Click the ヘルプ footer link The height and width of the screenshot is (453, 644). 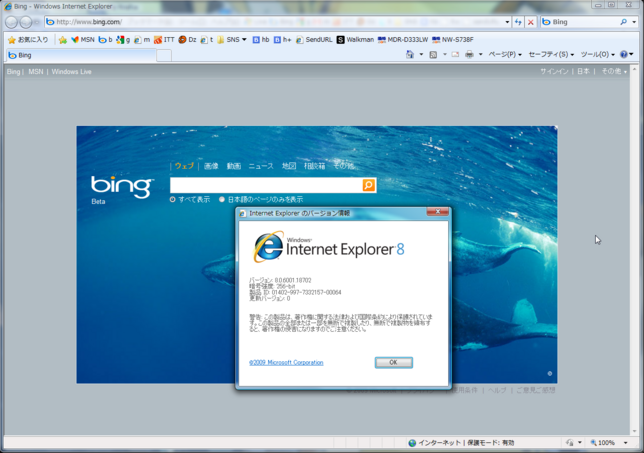pyautogui.click(x=497, y=390)
